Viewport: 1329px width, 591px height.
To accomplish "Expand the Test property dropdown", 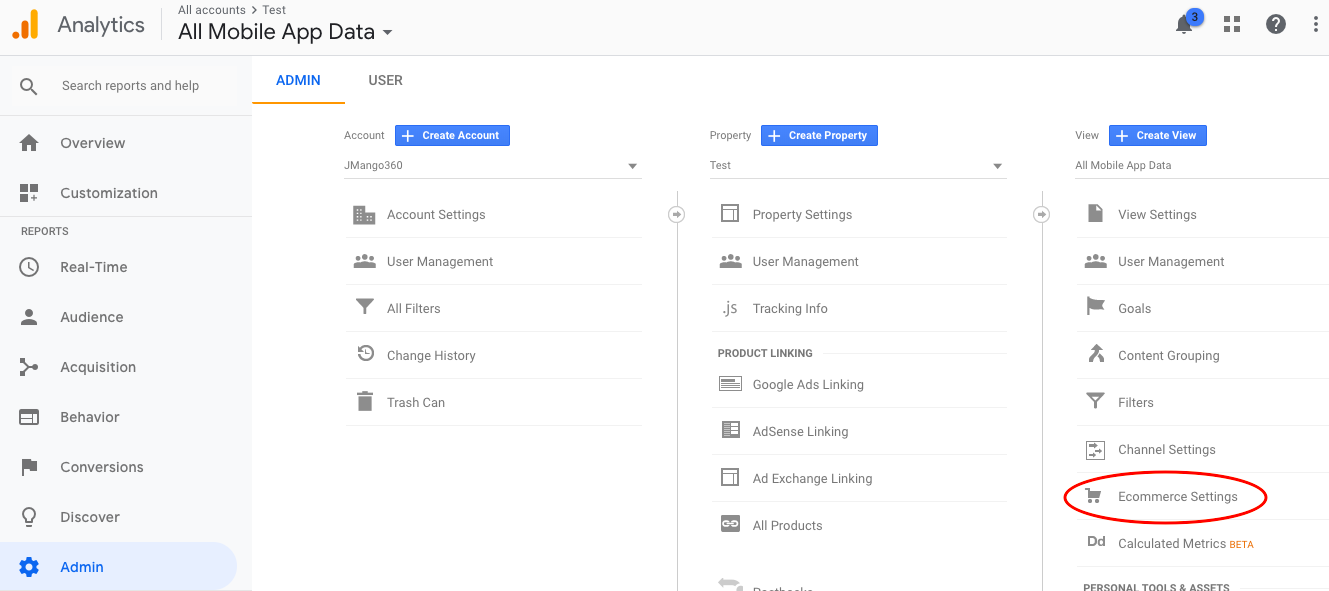I will (997, 166).
